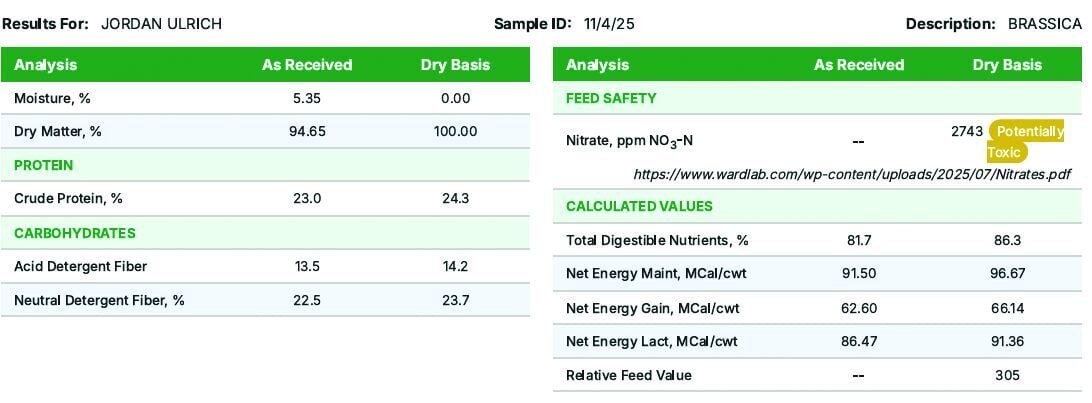
Task: Click the Neutral Detergent Fiber, % label
Action: tap(99, 300)
